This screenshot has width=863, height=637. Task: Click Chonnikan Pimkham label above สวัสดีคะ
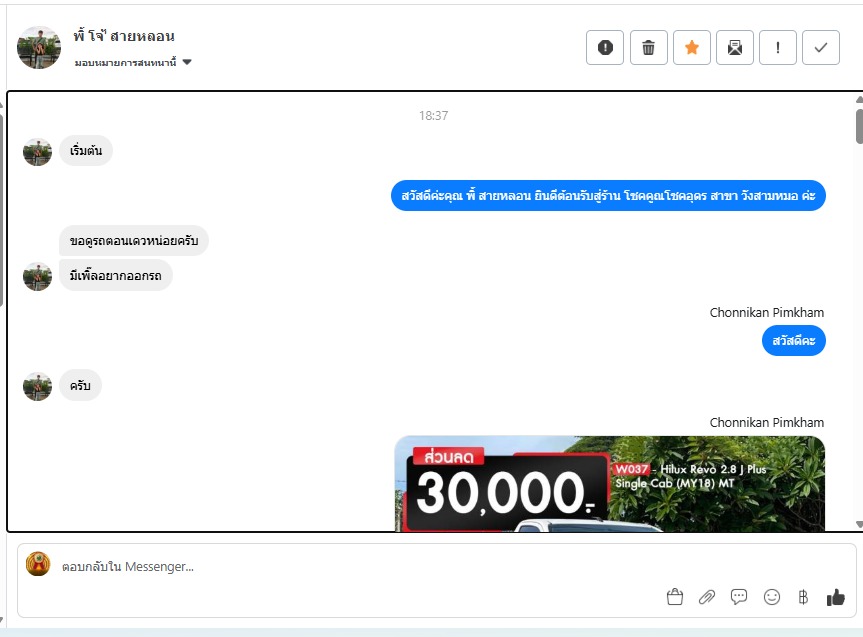click(767, 313)
